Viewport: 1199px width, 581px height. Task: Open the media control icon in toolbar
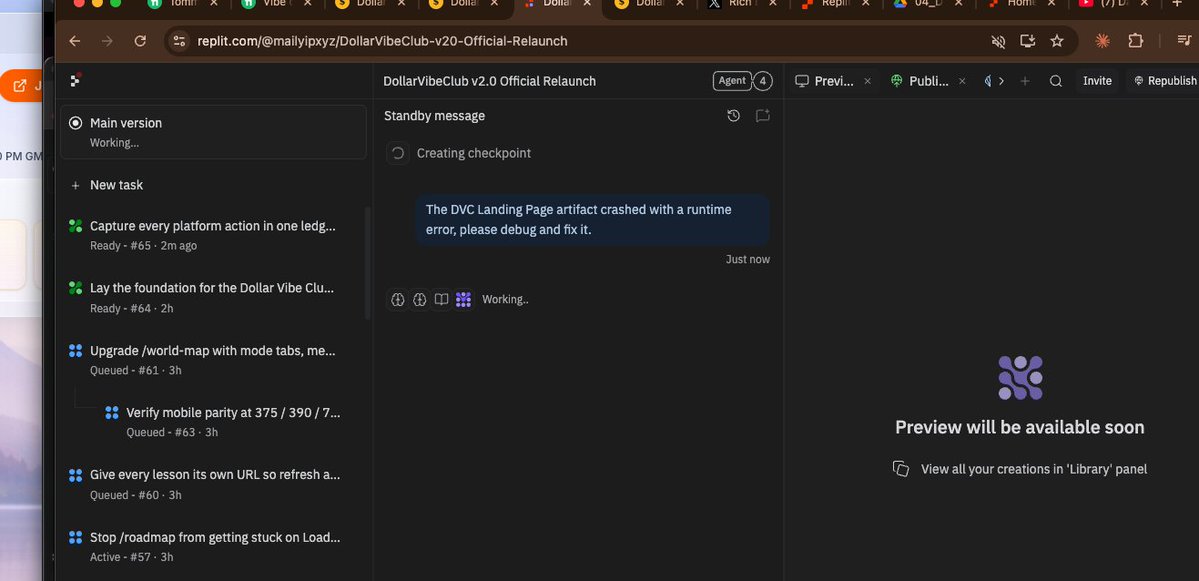point(1184,41)
